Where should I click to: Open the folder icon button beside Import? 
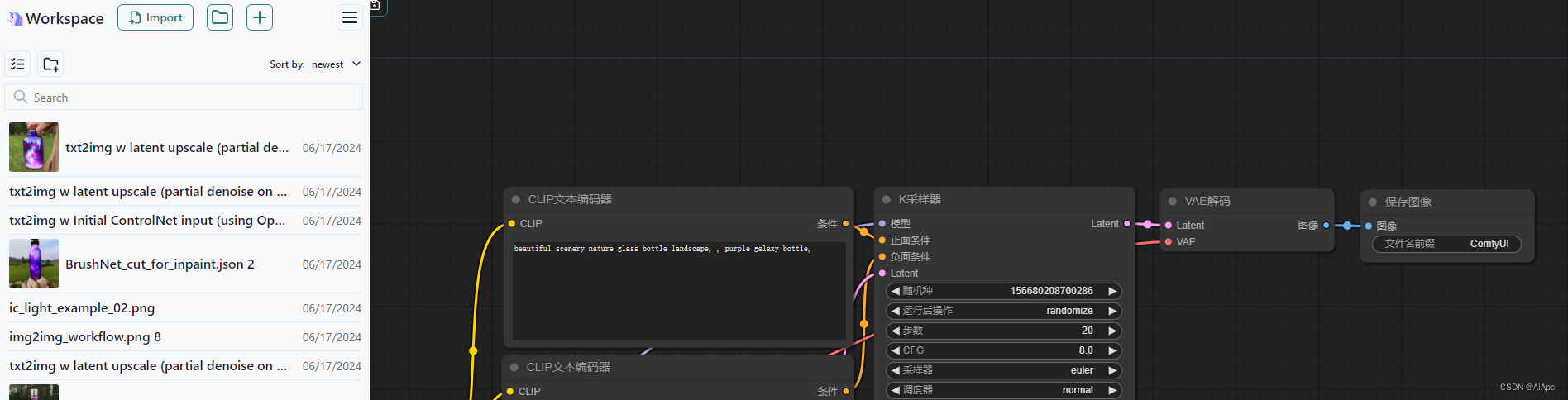pos(220,17)
